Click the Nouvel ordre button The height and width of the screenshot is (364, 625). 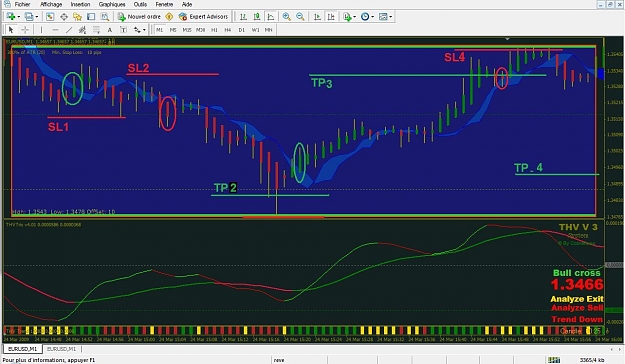pyautogui.click(x=139, y=17)
